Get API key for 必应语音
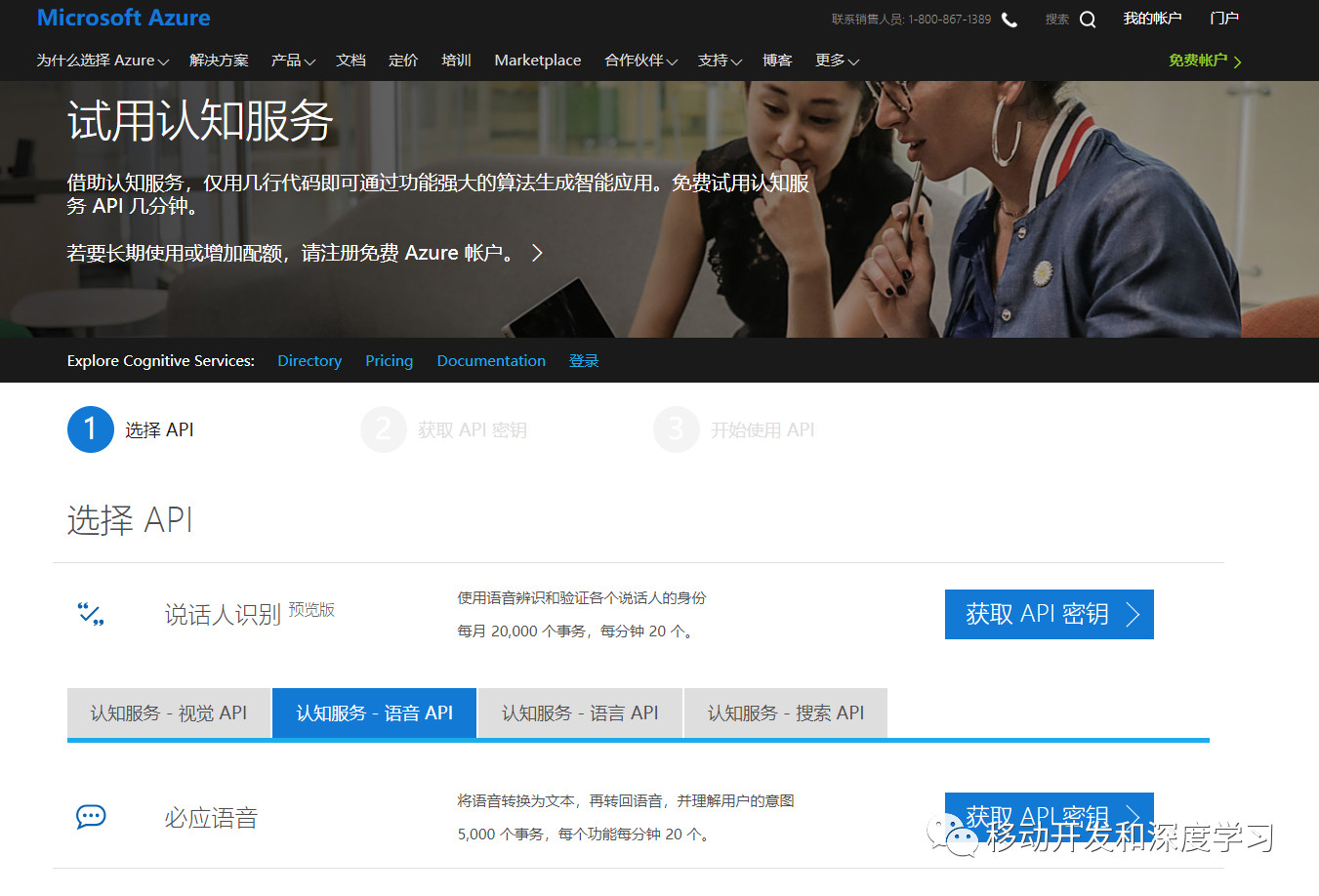1319x896 pixels. 1050,817
